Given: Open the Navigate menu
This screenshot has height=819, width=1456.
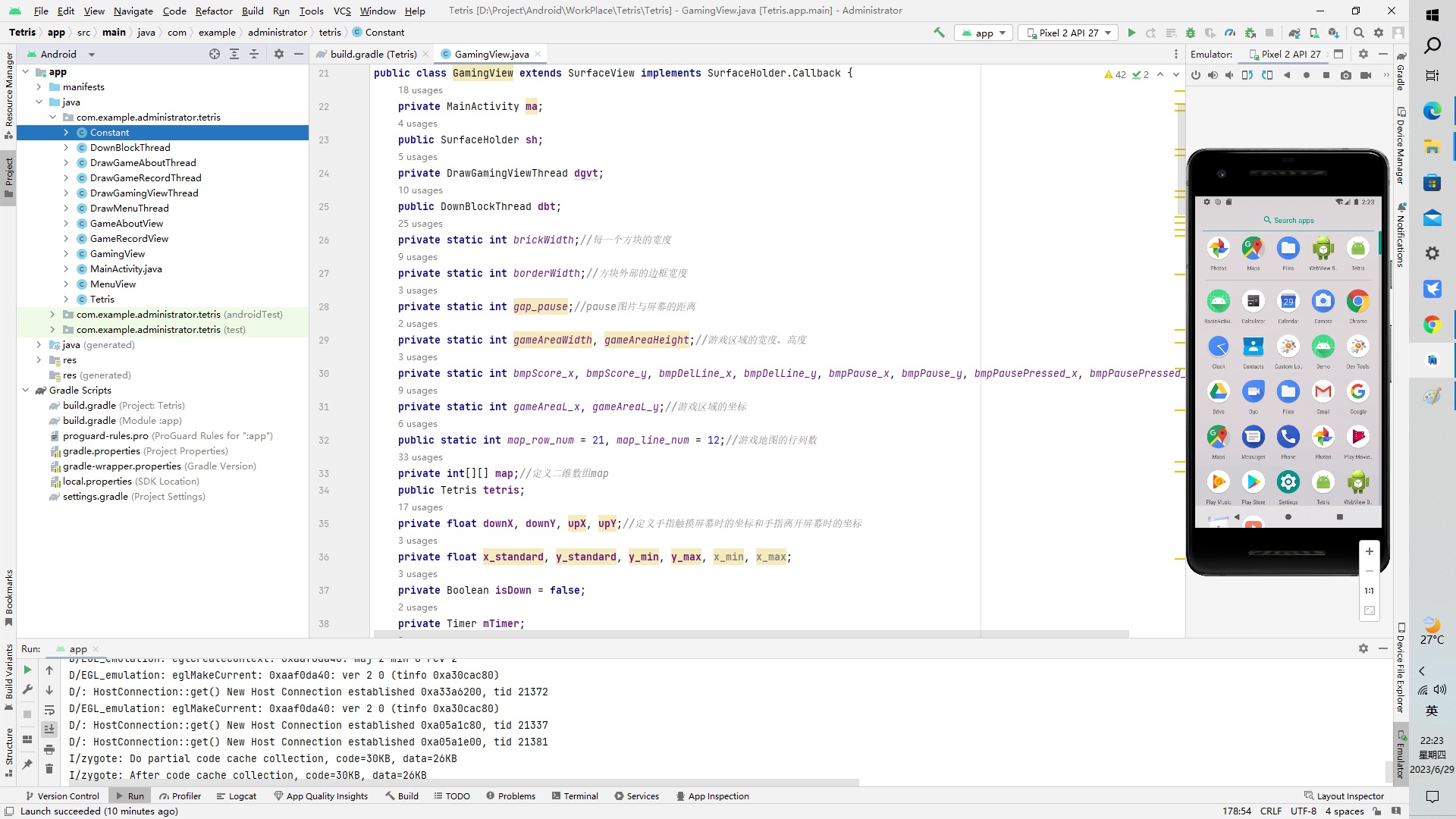Looking at the screenshot, I should pos(133,11).
